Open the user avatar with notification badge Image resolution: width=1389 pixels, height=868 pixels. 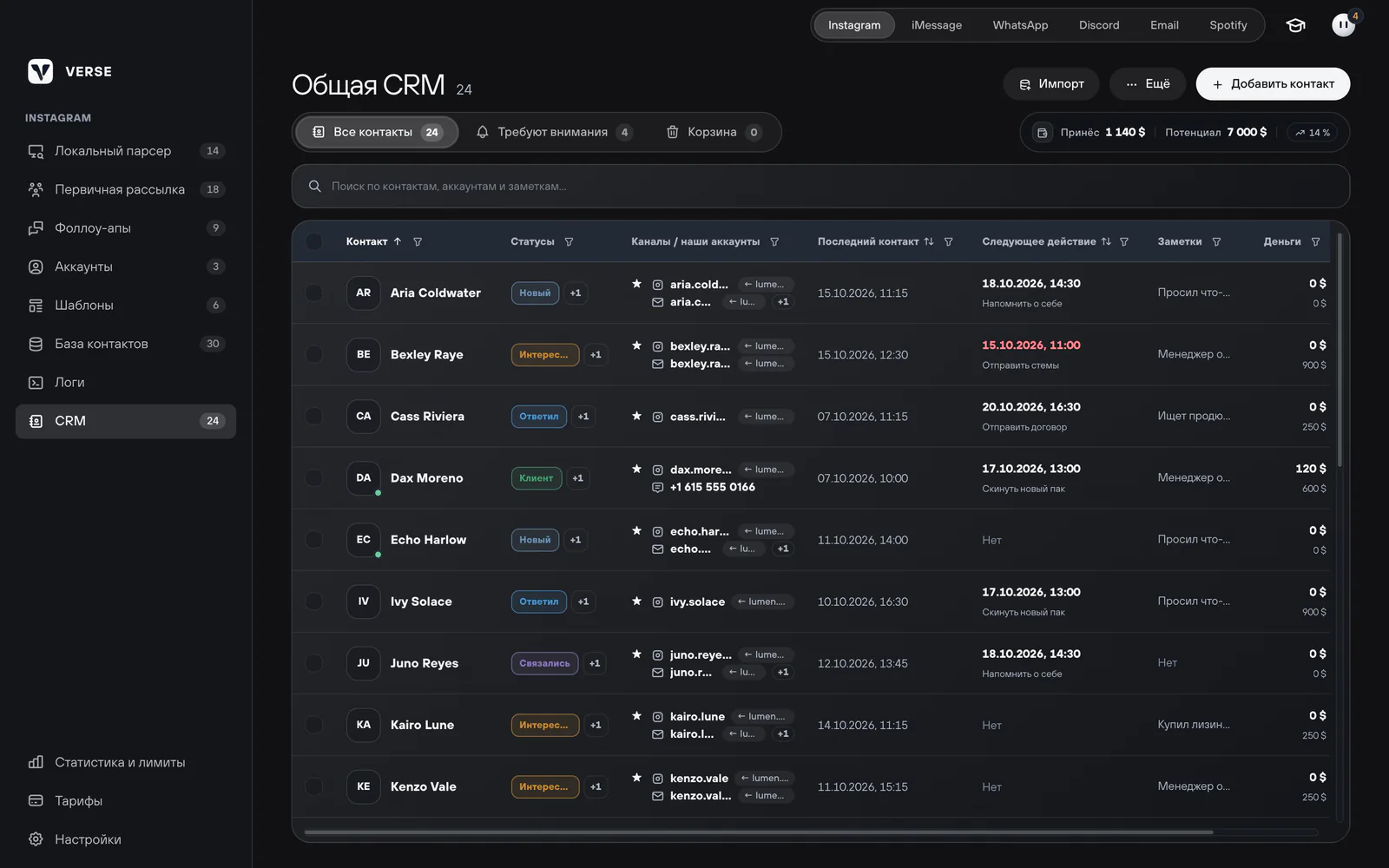point(1343,25)
